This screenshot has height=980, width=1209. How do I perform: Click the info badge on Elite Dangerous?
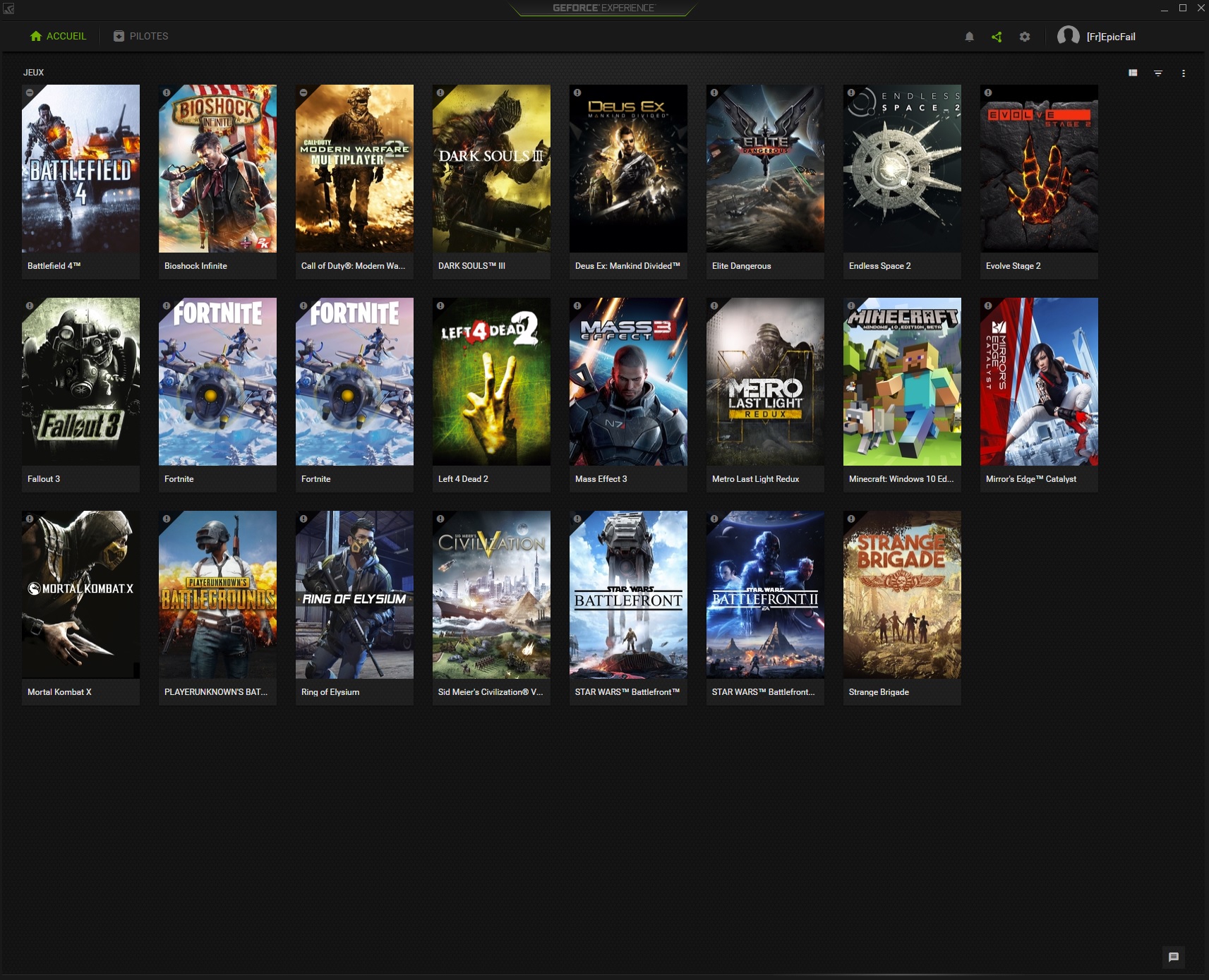pyautogui.click(x=714, y=92)
